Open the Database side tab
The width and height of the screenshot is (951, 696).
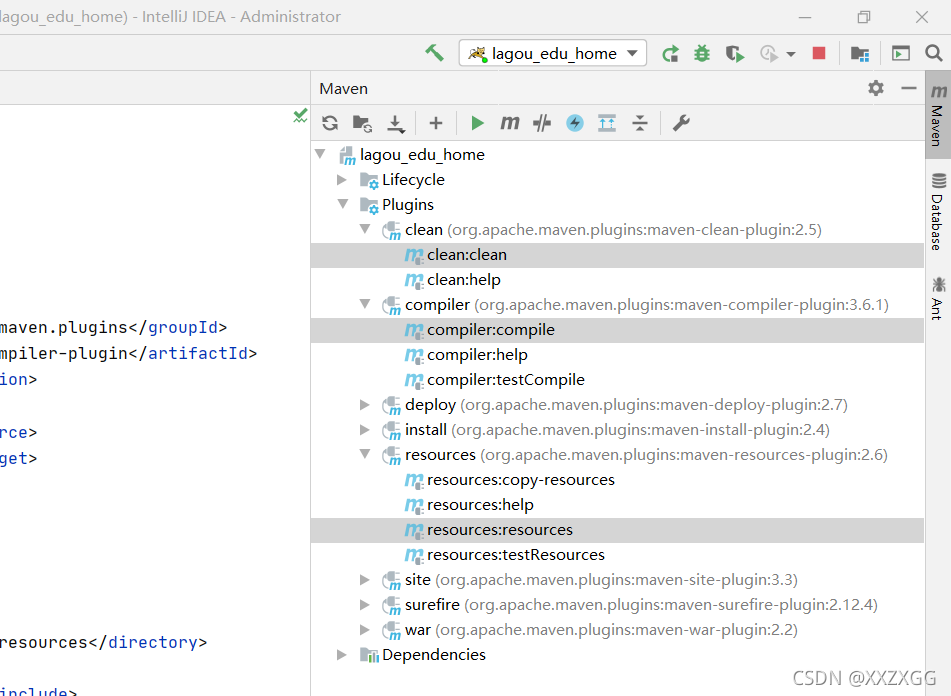[938, 212]
